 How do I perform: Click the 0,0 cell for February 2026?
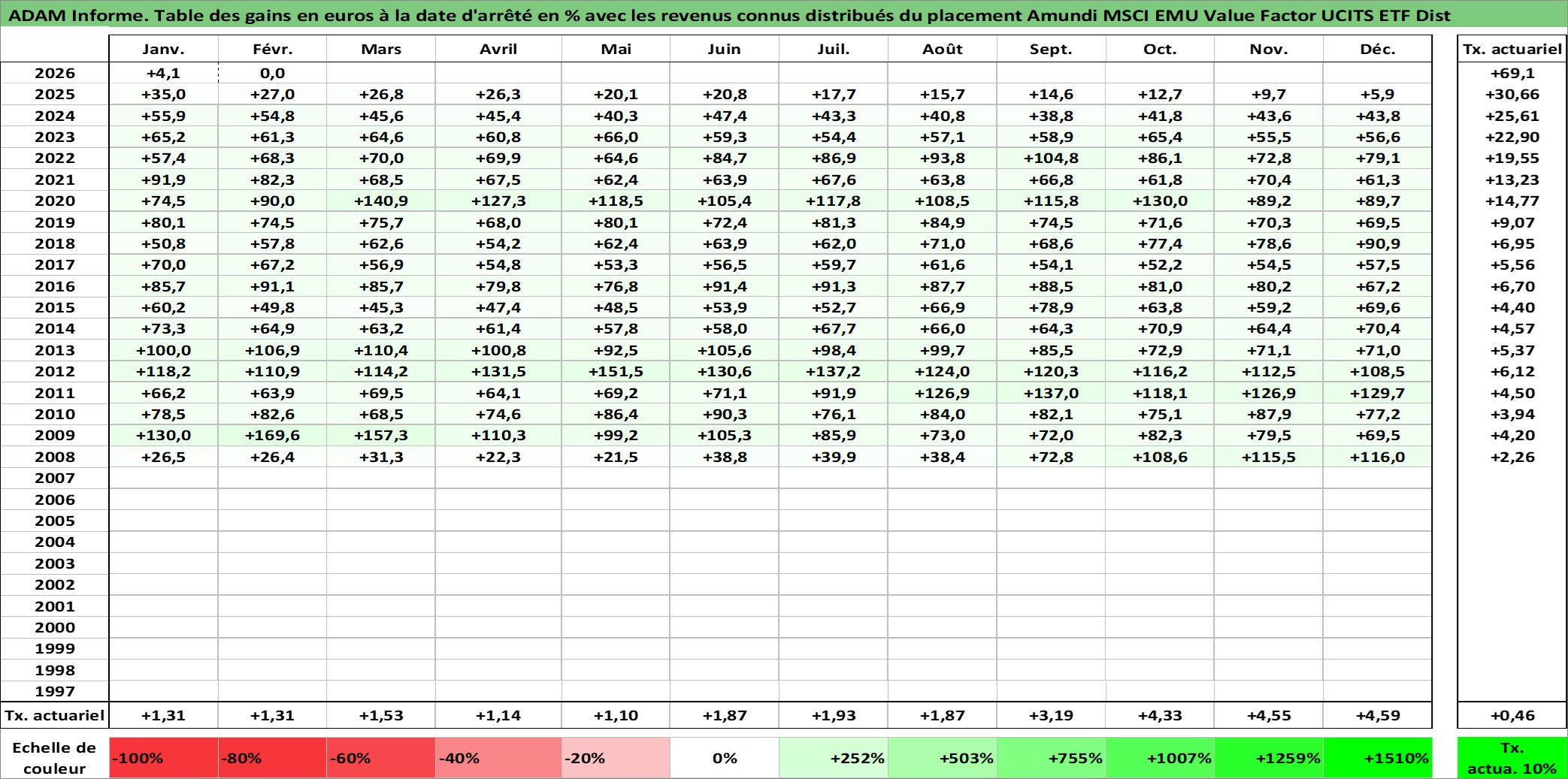pos(272,73)
